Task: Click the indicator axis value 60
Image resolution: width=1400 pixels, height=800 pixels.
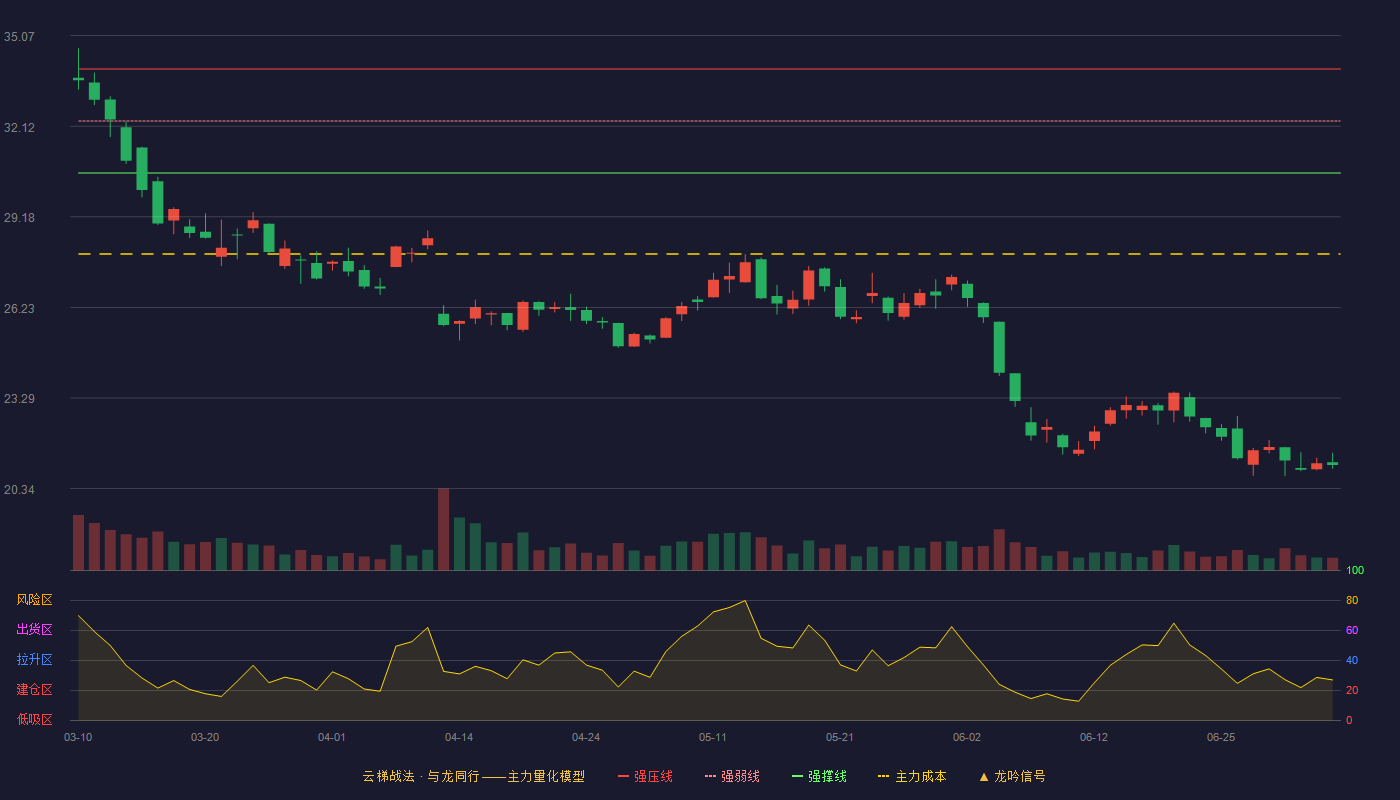Action: (x=1352, y=631)
